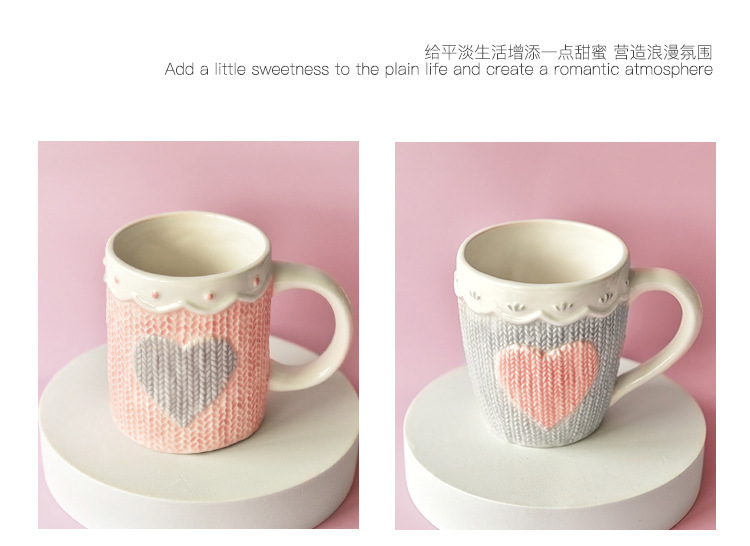Click the pink-dotted scalloped trim on left mug
This screenshot has height=546, width=750.
pos(188,293)
